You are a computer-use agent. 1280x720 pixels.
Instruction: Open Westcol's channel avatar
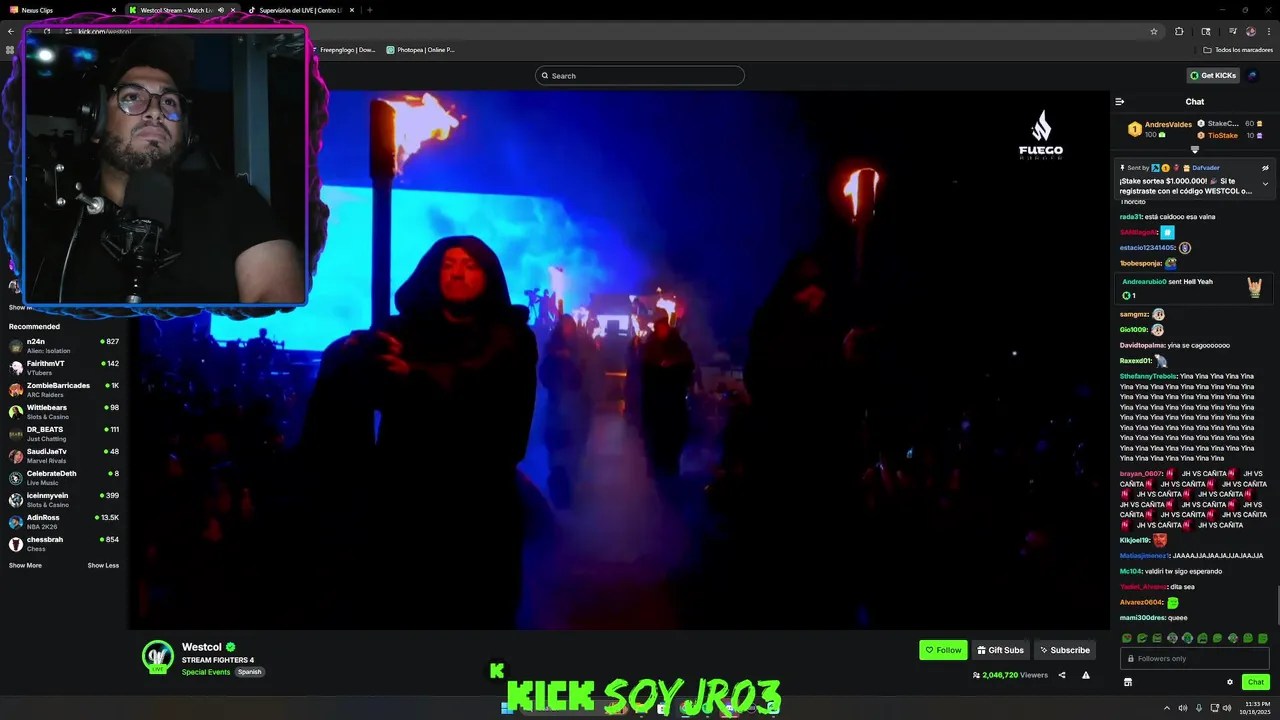(x=158, y=657)
